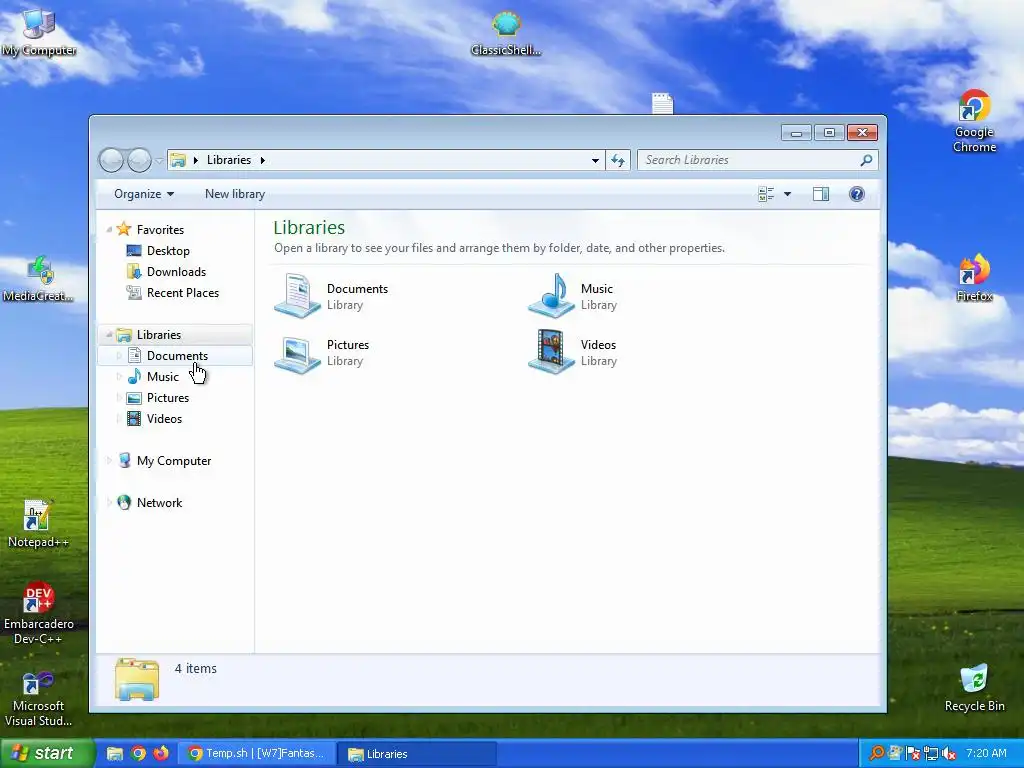
Task: Select the Firefox desktop shortcut
Action: pos(974,278)
